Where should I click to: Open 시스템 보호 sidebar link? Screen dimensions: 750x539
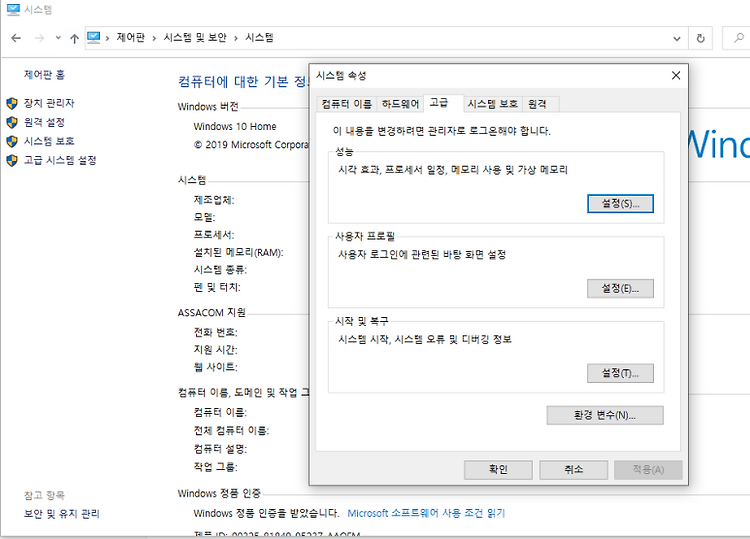[49, 141]
